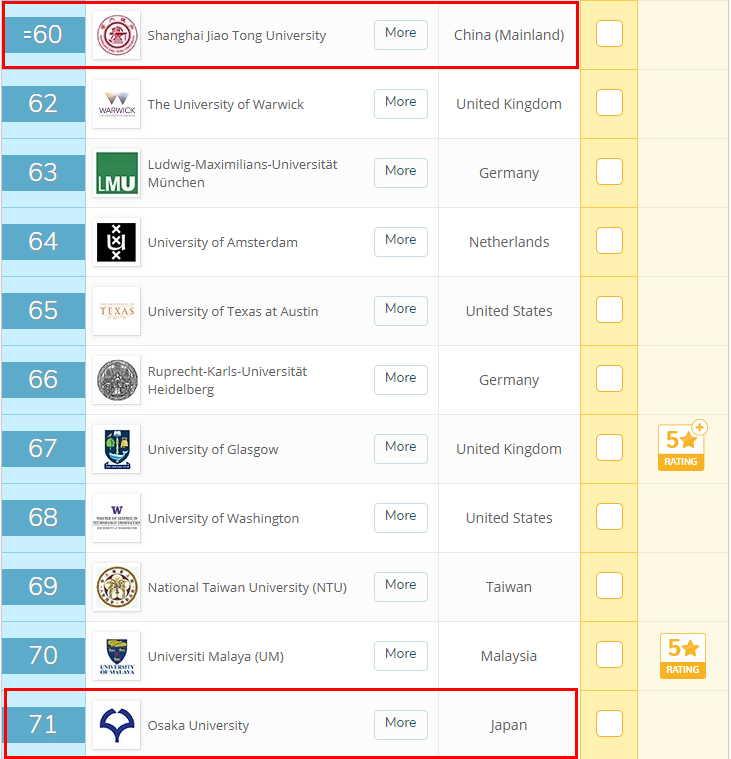731x759 pixels.
Task: Open National Taiwan University (NTU) link
Action: (247, 588)
